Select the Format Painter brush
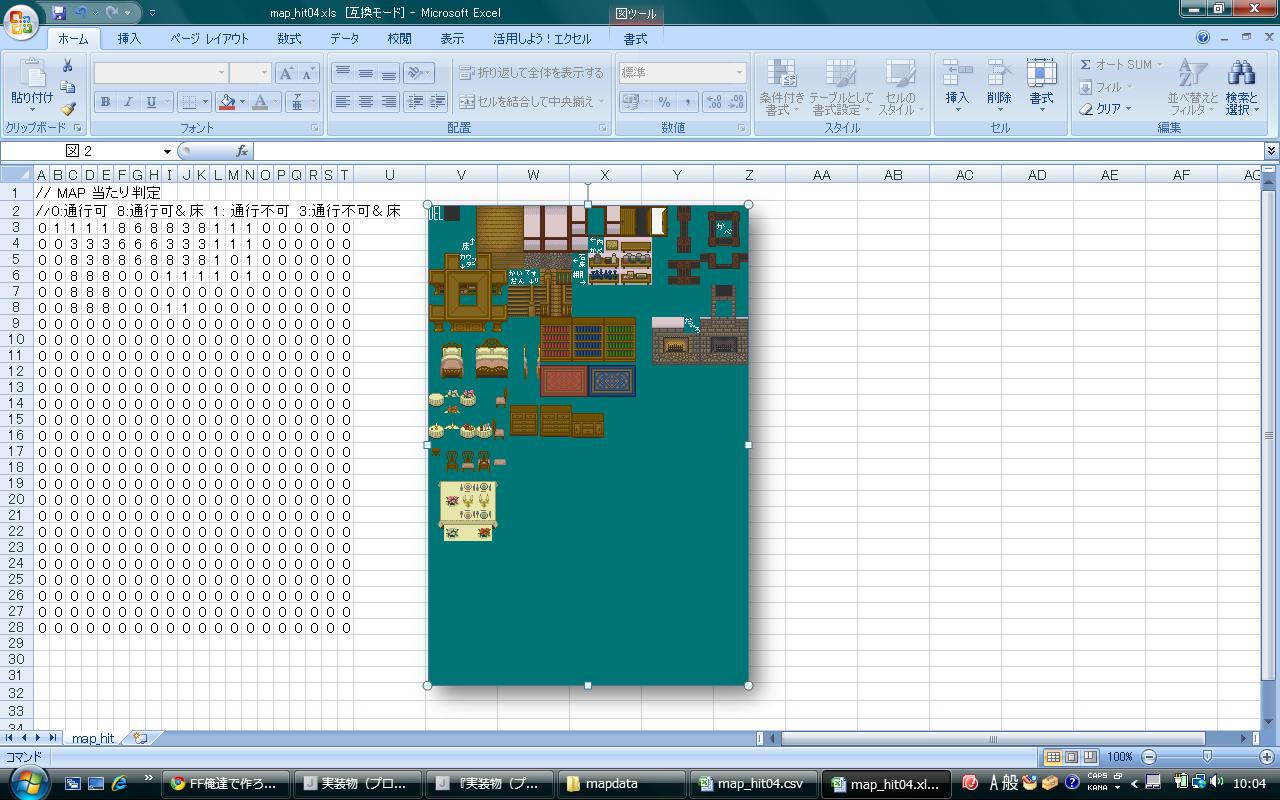 click(x=68, y=109)
